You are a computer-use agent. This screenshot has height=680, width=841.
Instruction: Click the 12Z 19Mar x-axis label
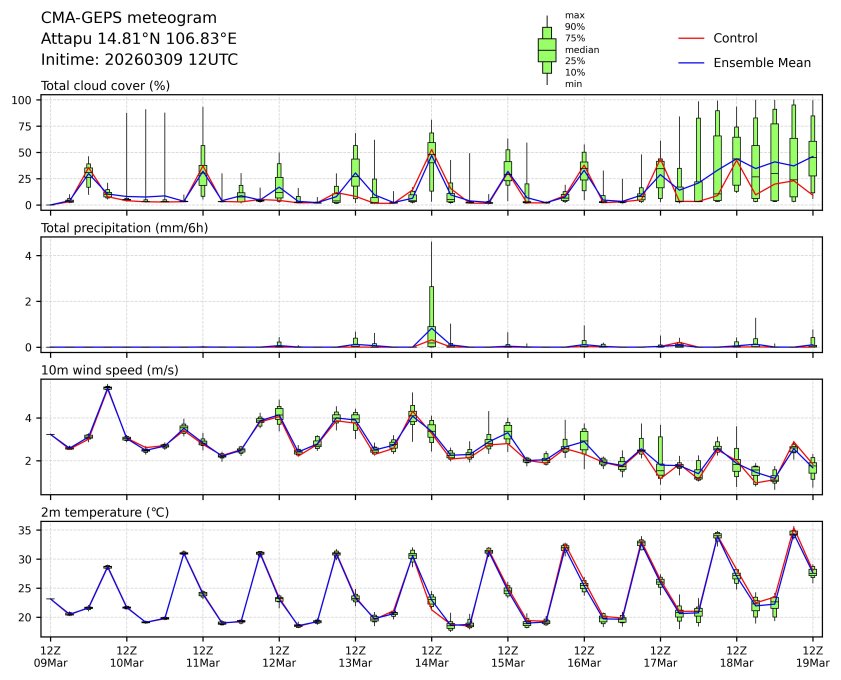click(x=812, y=656)
